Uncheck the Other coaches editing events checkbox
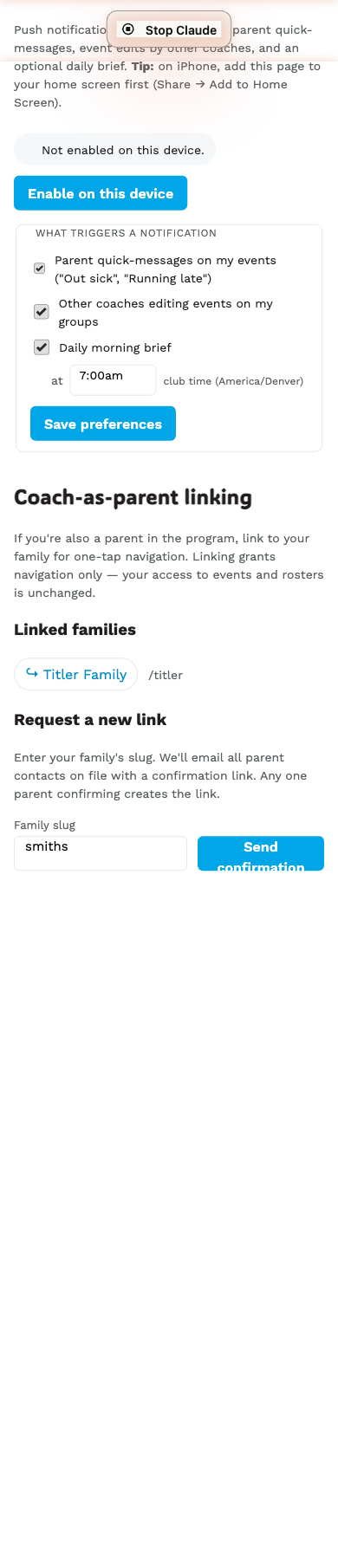The width and height of the screenshot is (338, 1568). tap(41, 312)
